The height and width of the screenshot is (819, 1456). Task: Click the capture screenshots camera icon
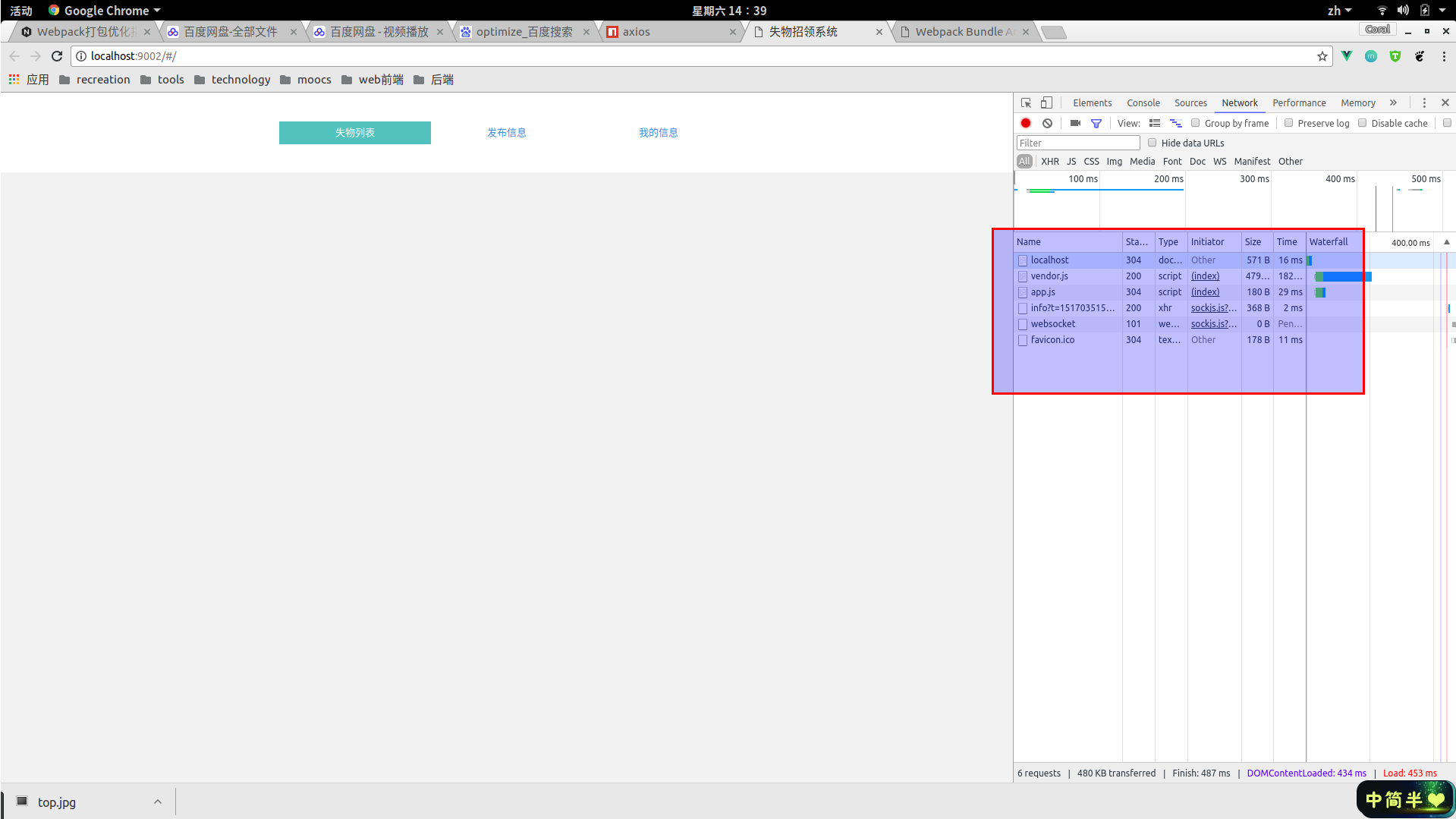(x=1075, y=123)
